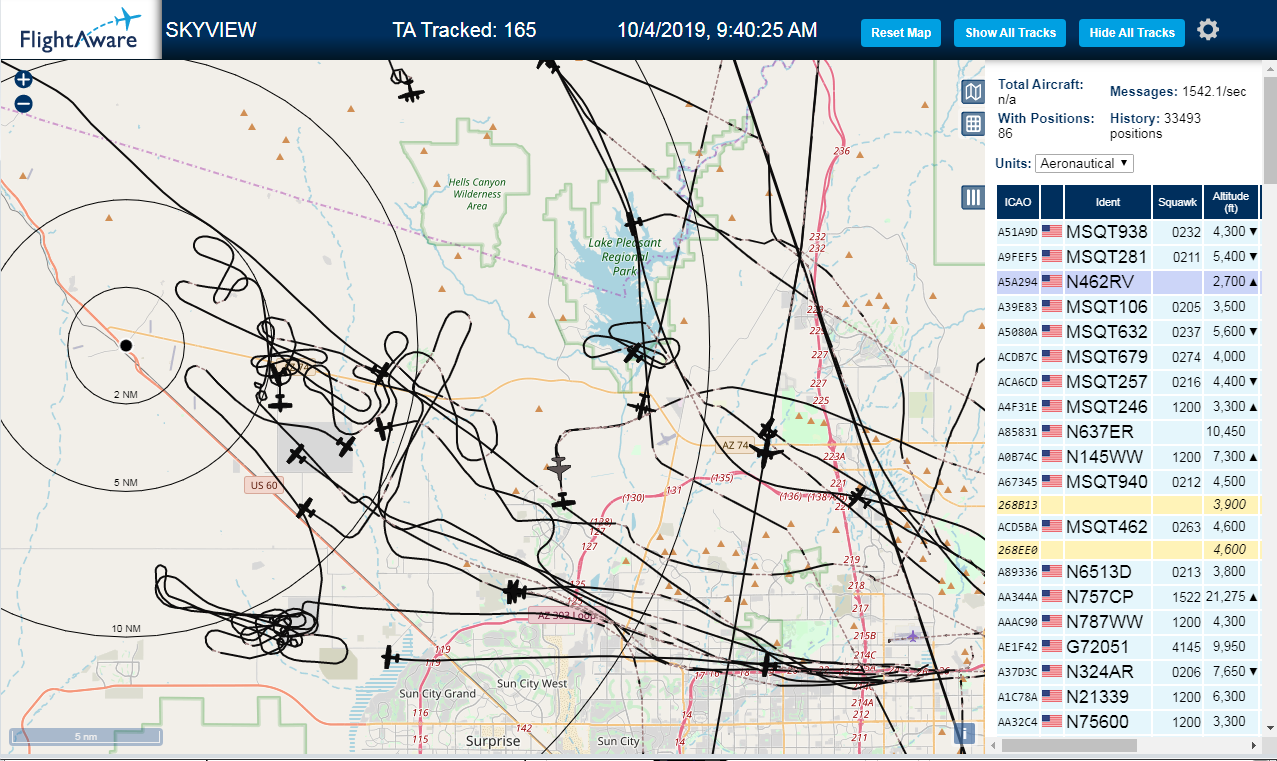Select the highlighted N462RV row
This screenshot has height=761, width=1277.
1129,281
